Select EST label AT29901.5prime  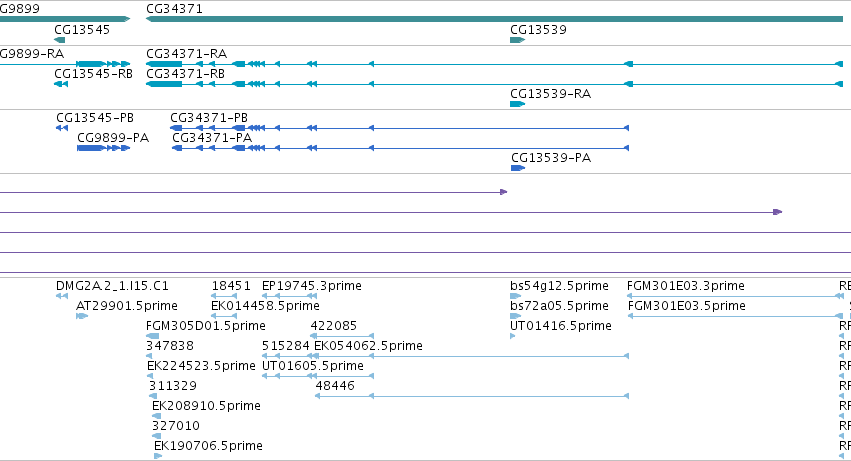point(127,306)
